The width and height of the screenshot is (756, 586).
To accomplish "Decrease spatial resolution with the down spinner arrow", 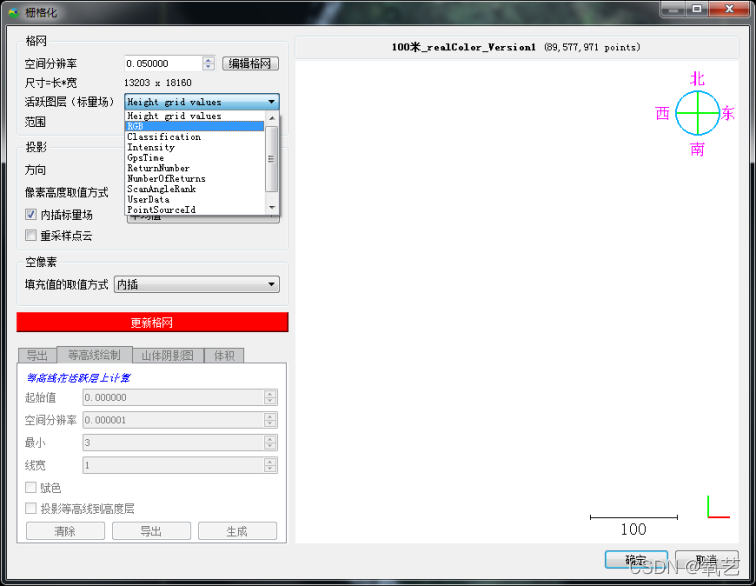I will coord(208,67).
